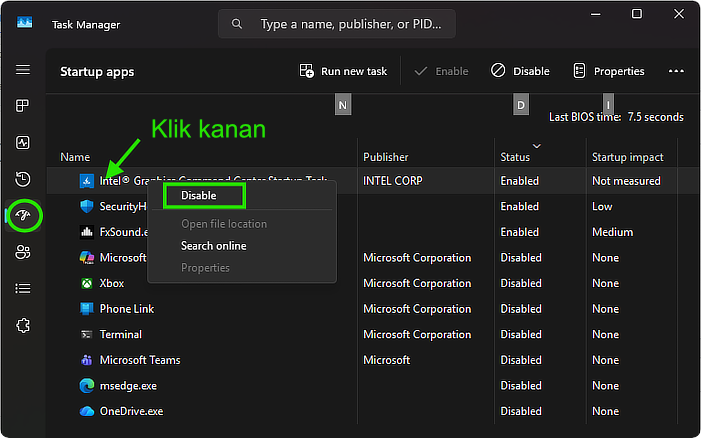Select the Microsoft Teams row name
701x438 pixels.
(x=140, y=360)
